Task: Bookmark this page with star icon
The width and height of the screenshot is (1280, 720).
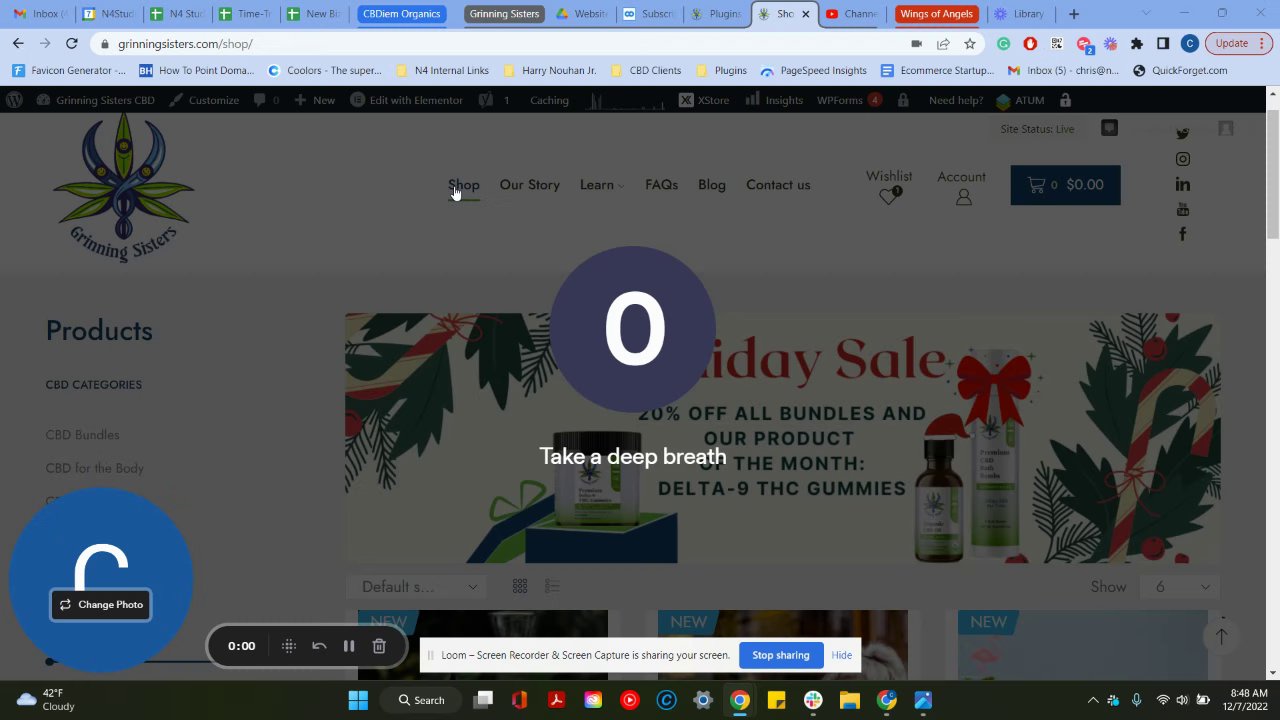Action: [x=969, y=44]
